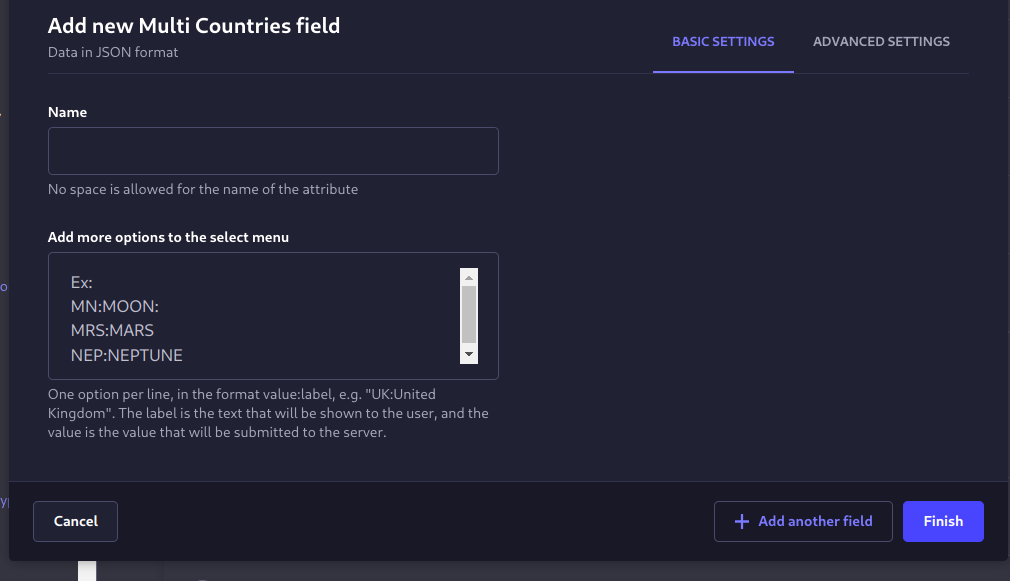
Task: Click the "Add more options to the select menu" label
Action: 169,237
